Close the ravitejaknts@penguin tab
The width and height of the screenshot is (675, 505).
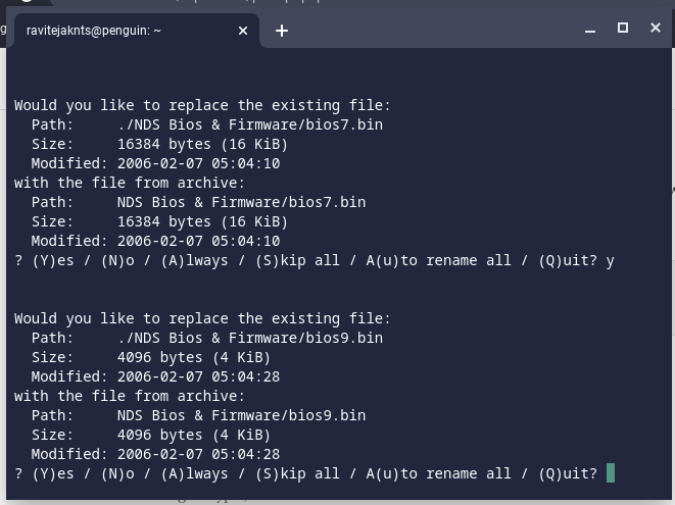pos(243,31)
